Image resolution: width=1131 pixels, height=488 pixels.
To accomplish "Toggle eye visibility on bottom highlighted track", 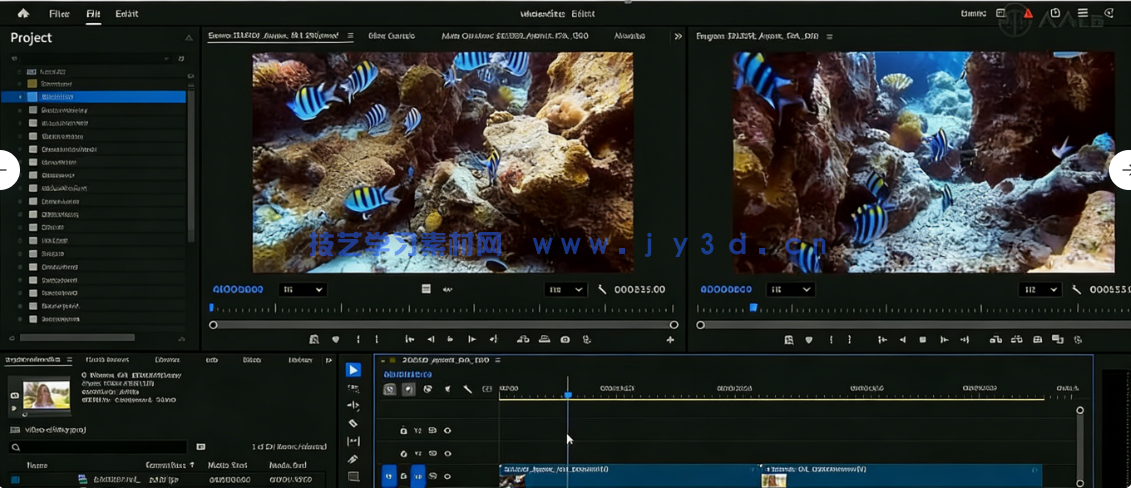I will click(x=447, y=476).
